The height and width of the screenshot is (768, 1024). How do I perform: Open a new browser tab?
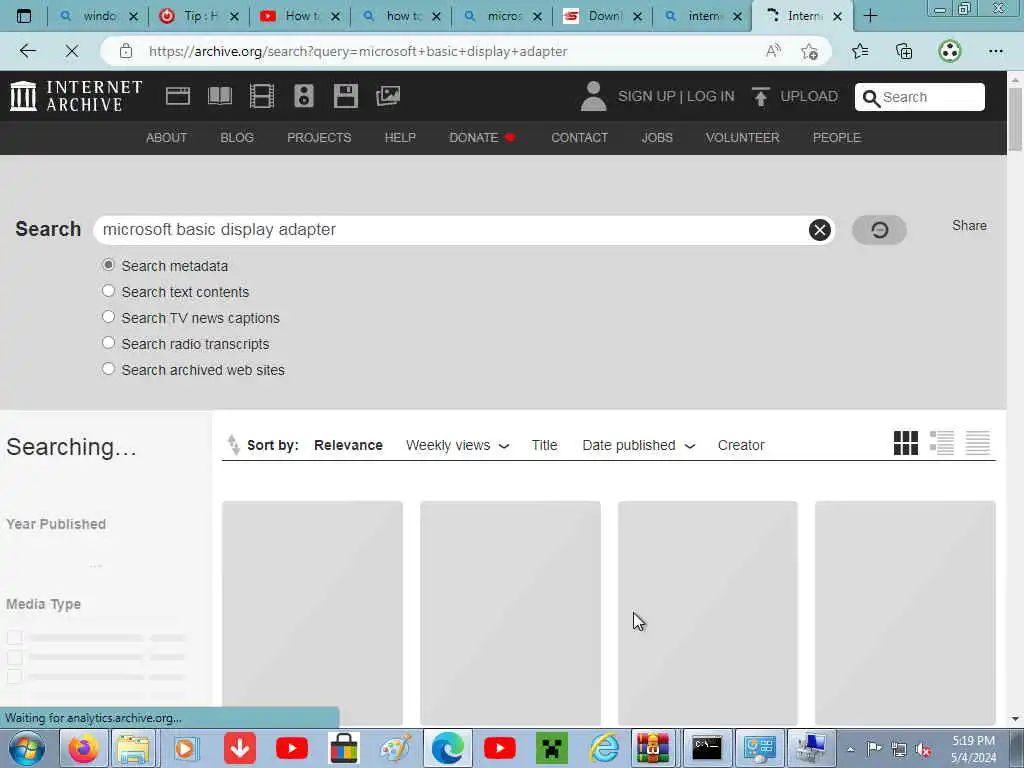(870, 16)
